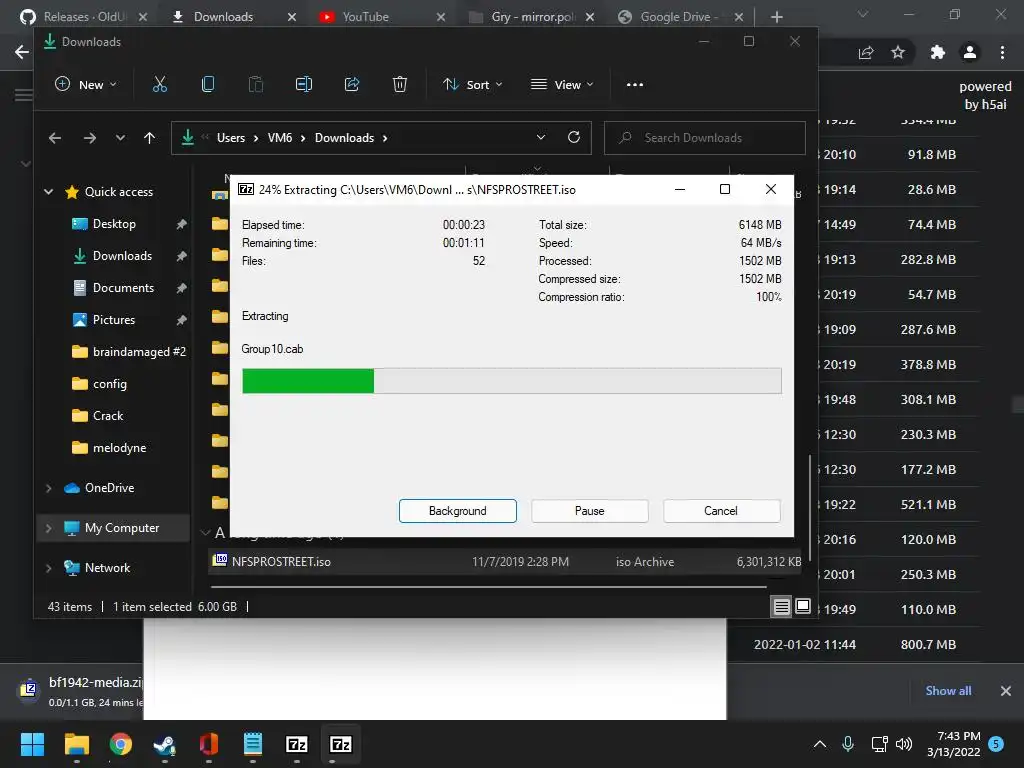Switch to large thumbnails view icon in status bar
The width and height of the screenshot is (1024, 768).
click(803, 606)
